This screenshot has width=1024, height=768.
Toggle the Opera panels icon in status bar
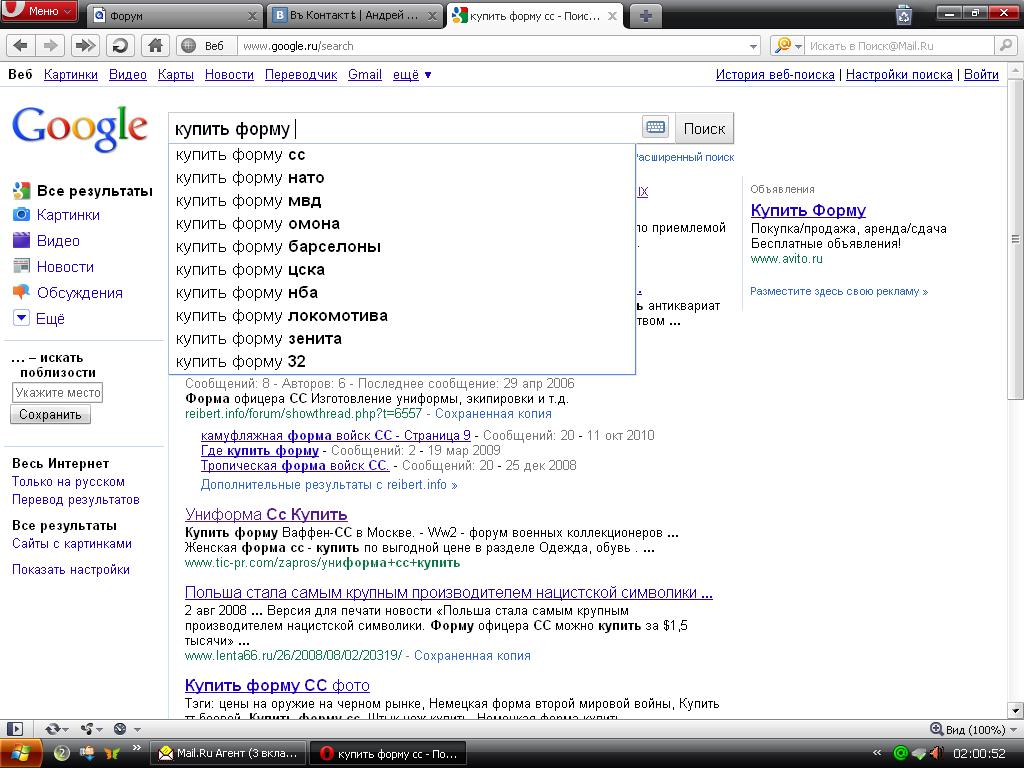[14, 729]
